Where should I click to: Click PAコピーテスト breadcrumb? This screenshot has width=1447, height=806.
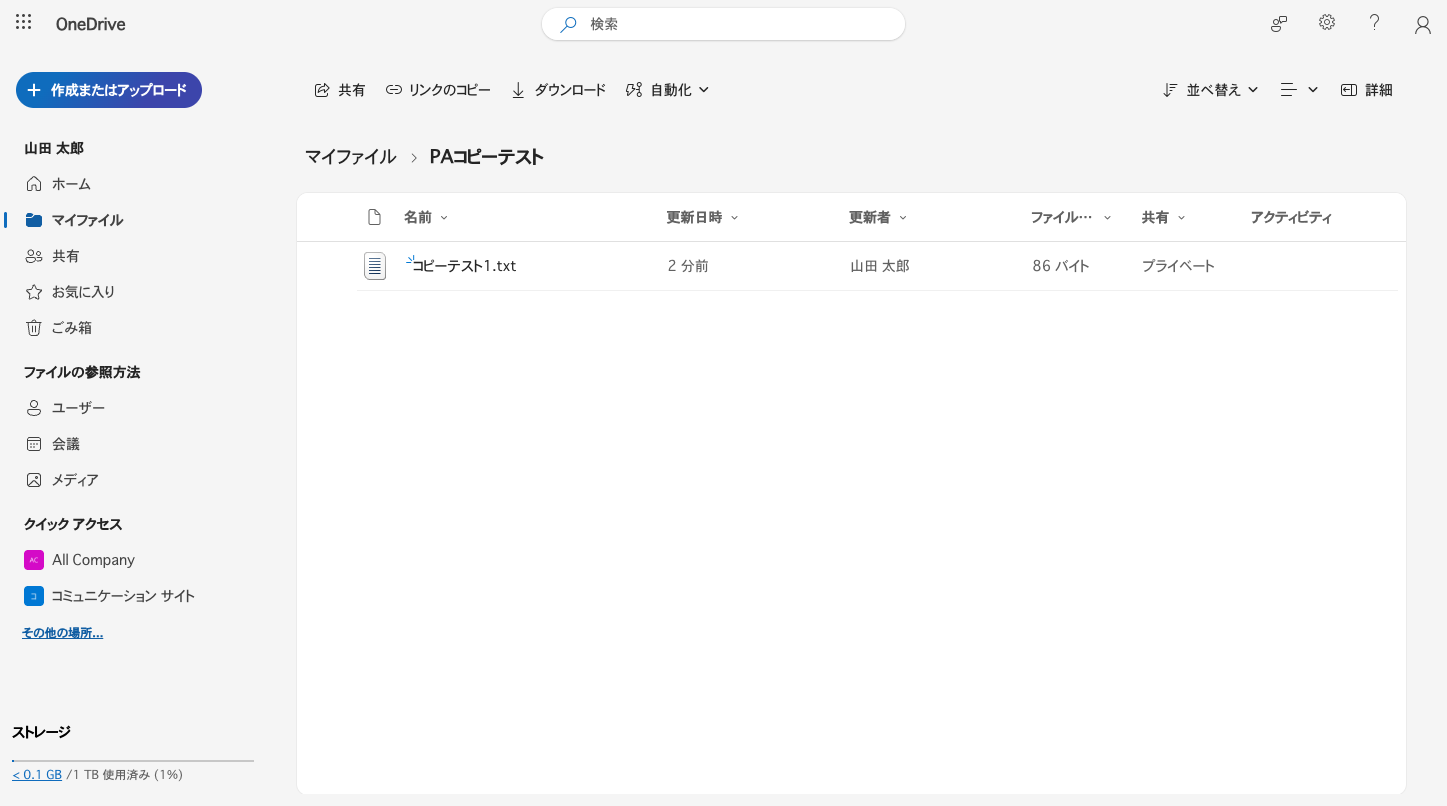[486, 157]
